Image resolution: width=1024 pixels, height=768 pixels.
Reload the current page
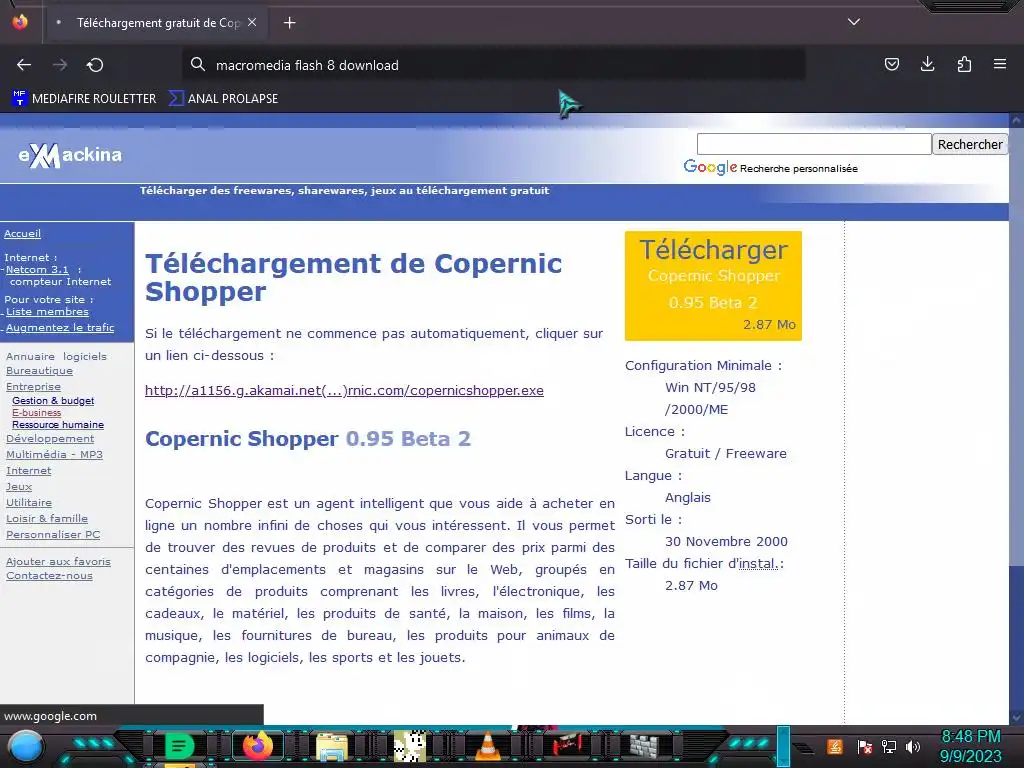95,65
